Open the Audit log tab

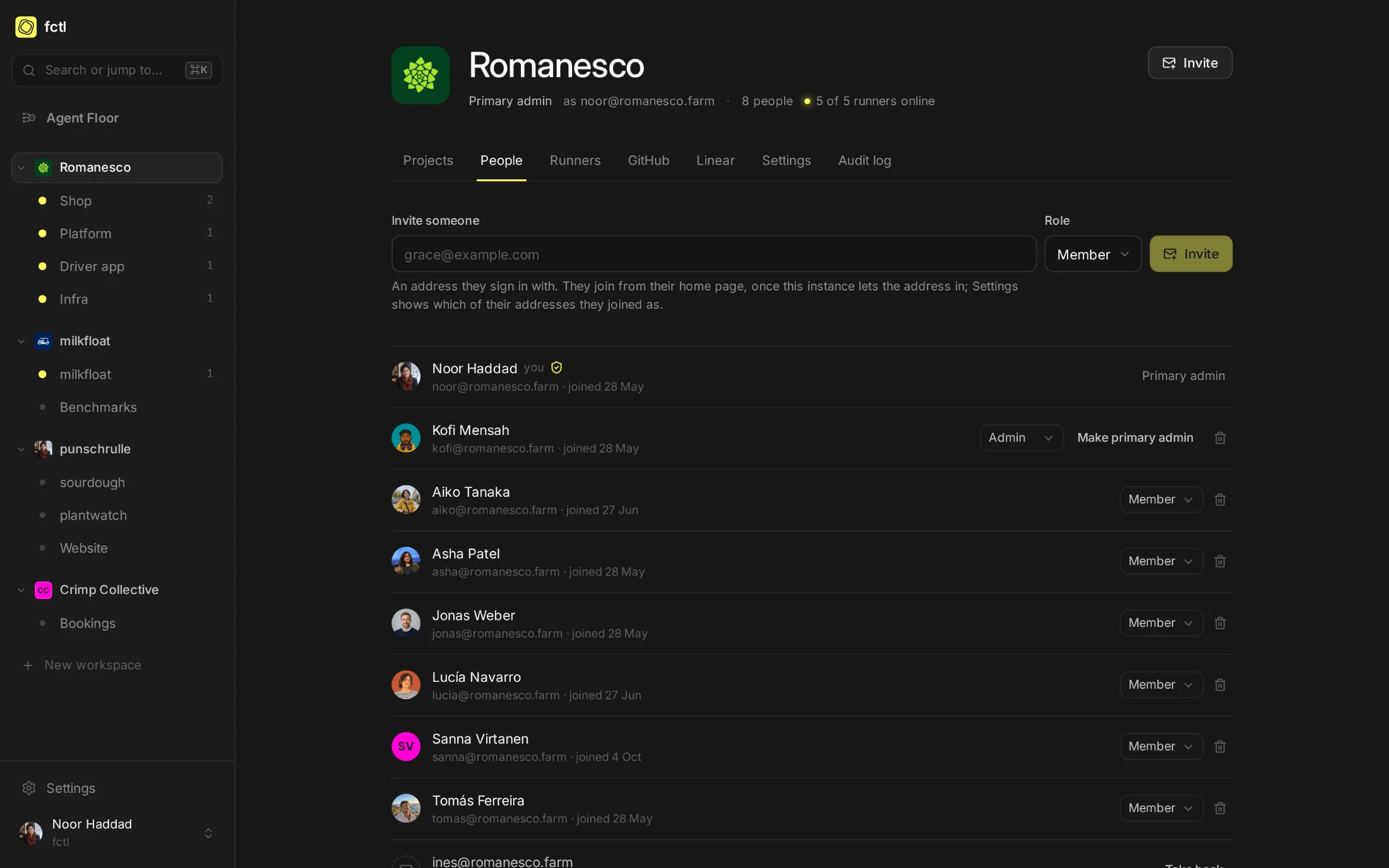tap(864, 160)
